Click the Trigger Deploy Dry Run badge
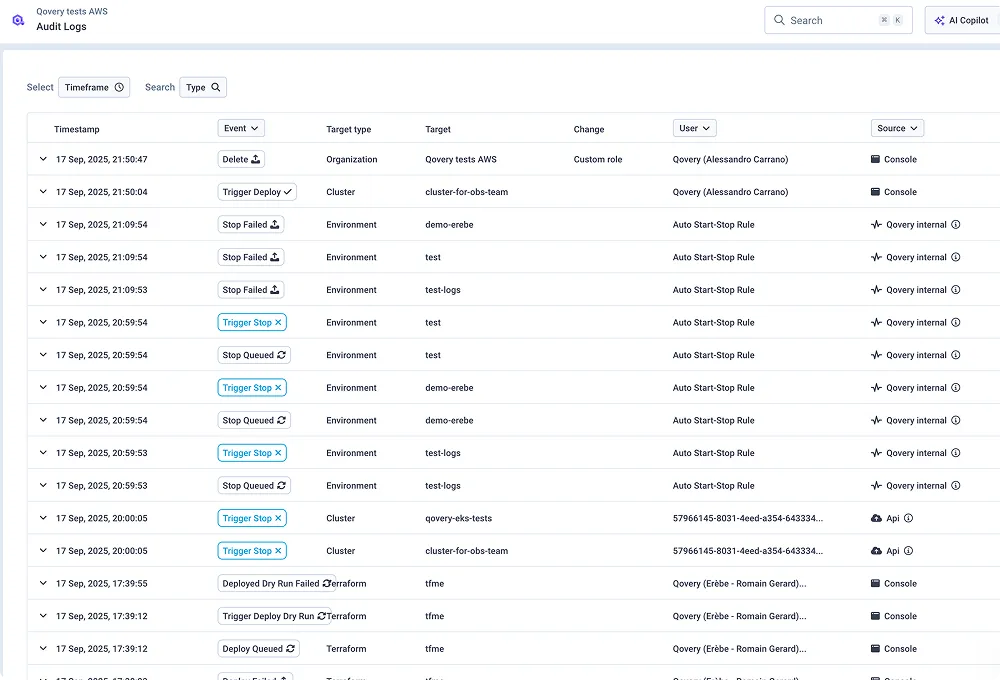This screenshot has height=680, width=1000. (274, 616)
